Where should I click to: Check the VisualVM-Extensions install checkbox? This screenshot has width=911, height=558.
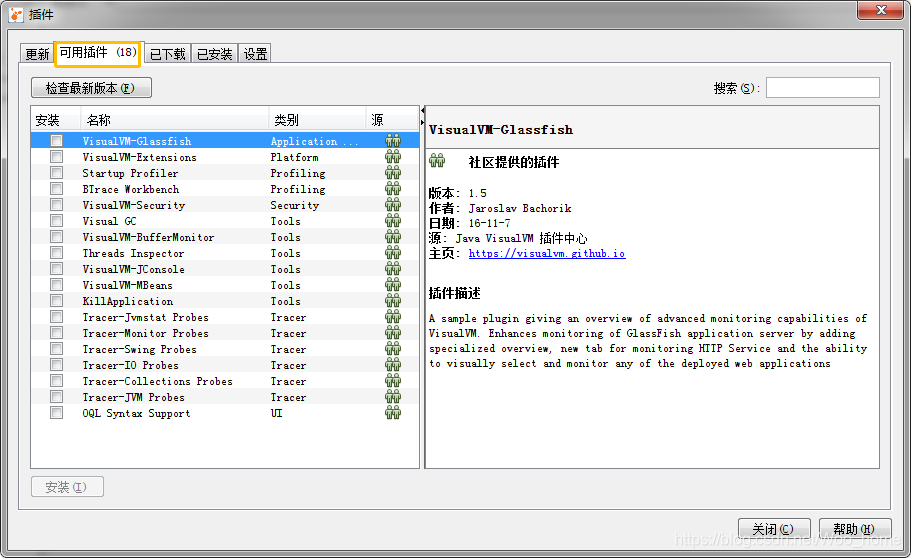[x=56, y=157]
